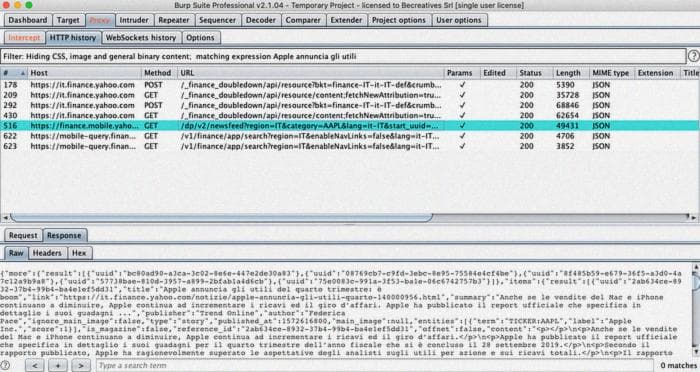Open the Dashboard tab
The width and height of the screenshot is (700, 372).
point(28,20)
